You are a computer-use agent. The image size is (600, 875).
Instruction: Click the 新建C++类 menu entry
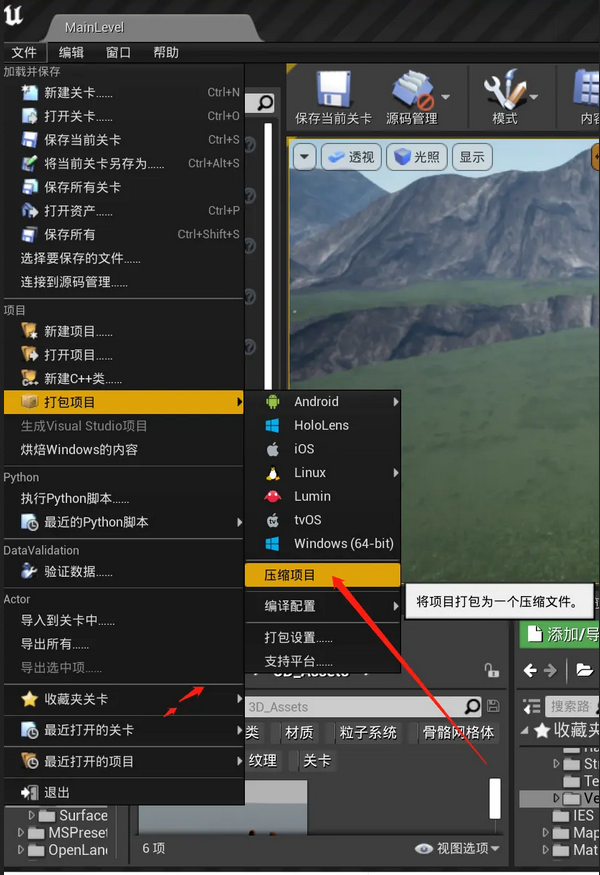click(x=82, y=379)
